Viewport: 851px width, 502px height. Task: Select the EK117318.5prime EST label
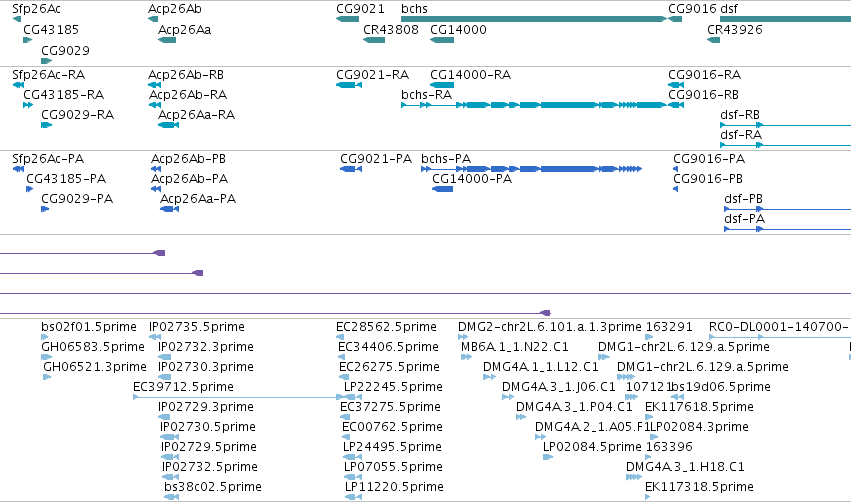(x=699, y=487)
